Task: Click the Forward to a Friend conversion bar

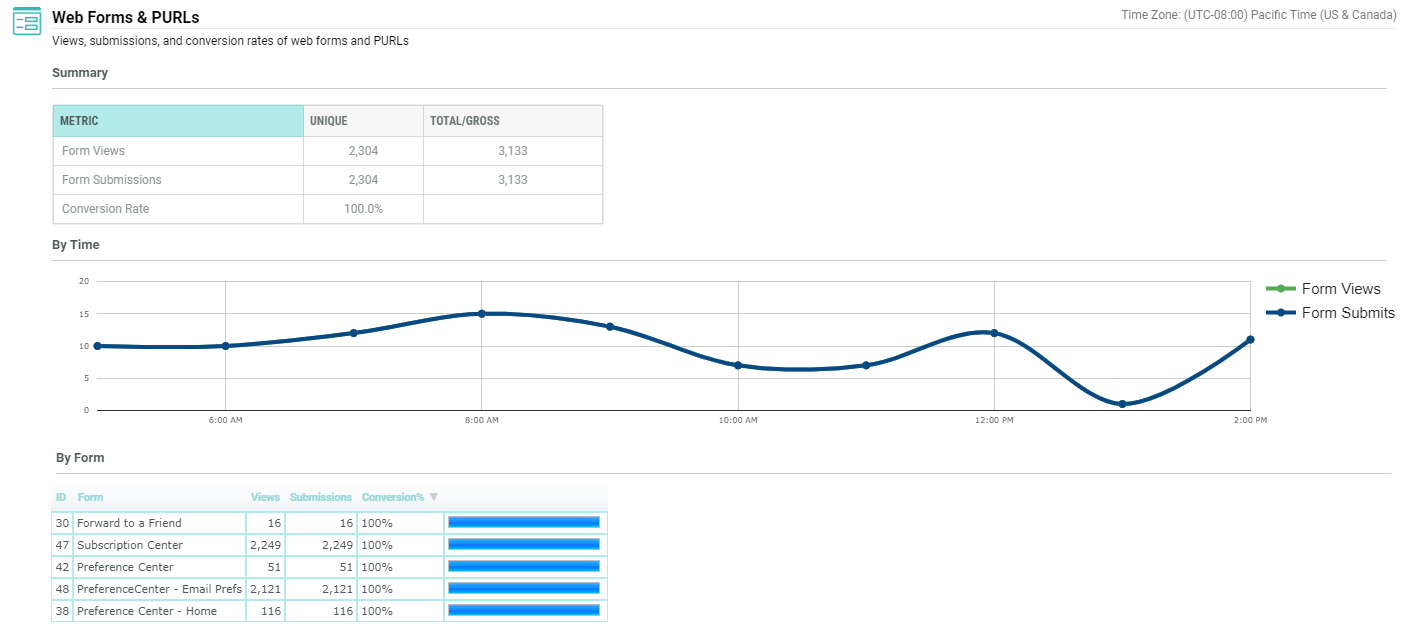Action: (x=524, y=522)
